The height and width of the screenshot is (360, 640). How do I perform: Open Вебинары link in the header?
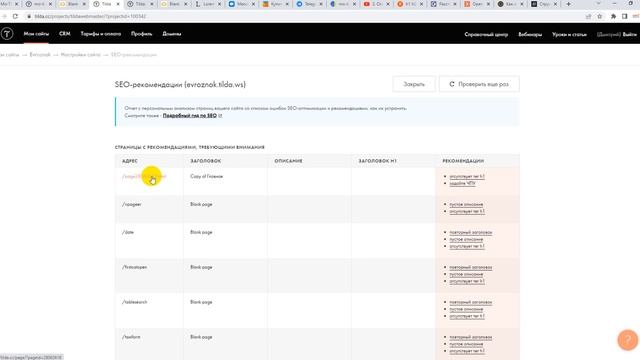[x=530, y=34]
